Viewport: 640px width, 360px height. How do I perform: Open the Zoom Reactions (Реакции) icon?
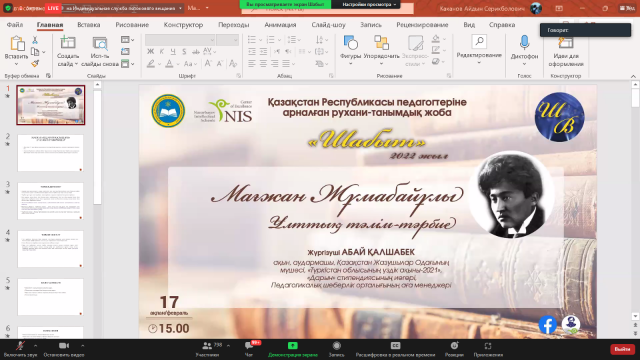[x=454, y=346]
